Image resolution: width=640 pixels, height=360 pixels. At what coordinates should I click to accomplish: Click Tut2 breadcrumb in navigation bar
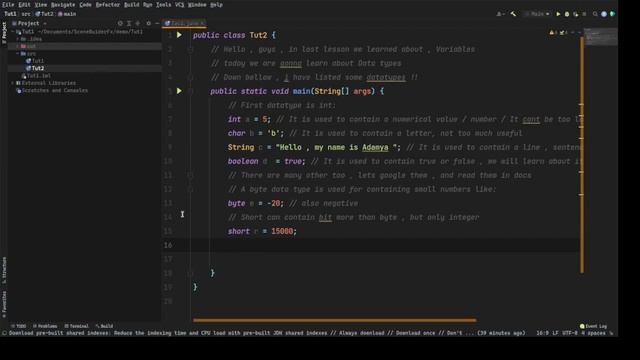point(44,14)
